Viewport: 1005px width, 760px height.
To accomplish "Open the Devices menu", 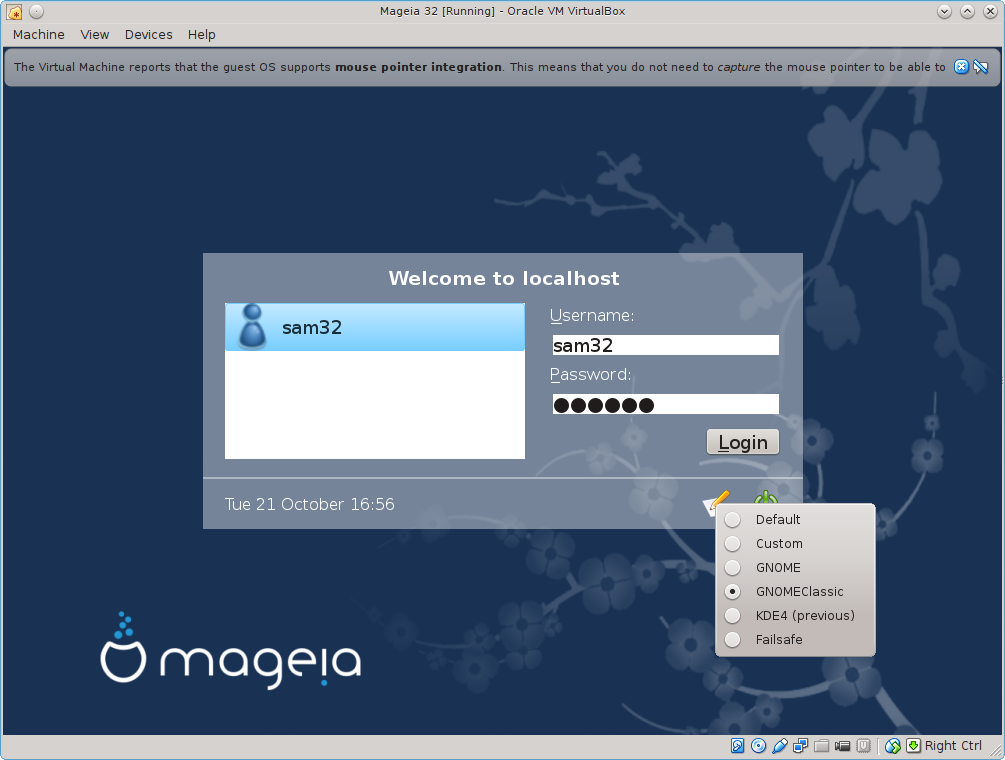I will coord(149,35).
